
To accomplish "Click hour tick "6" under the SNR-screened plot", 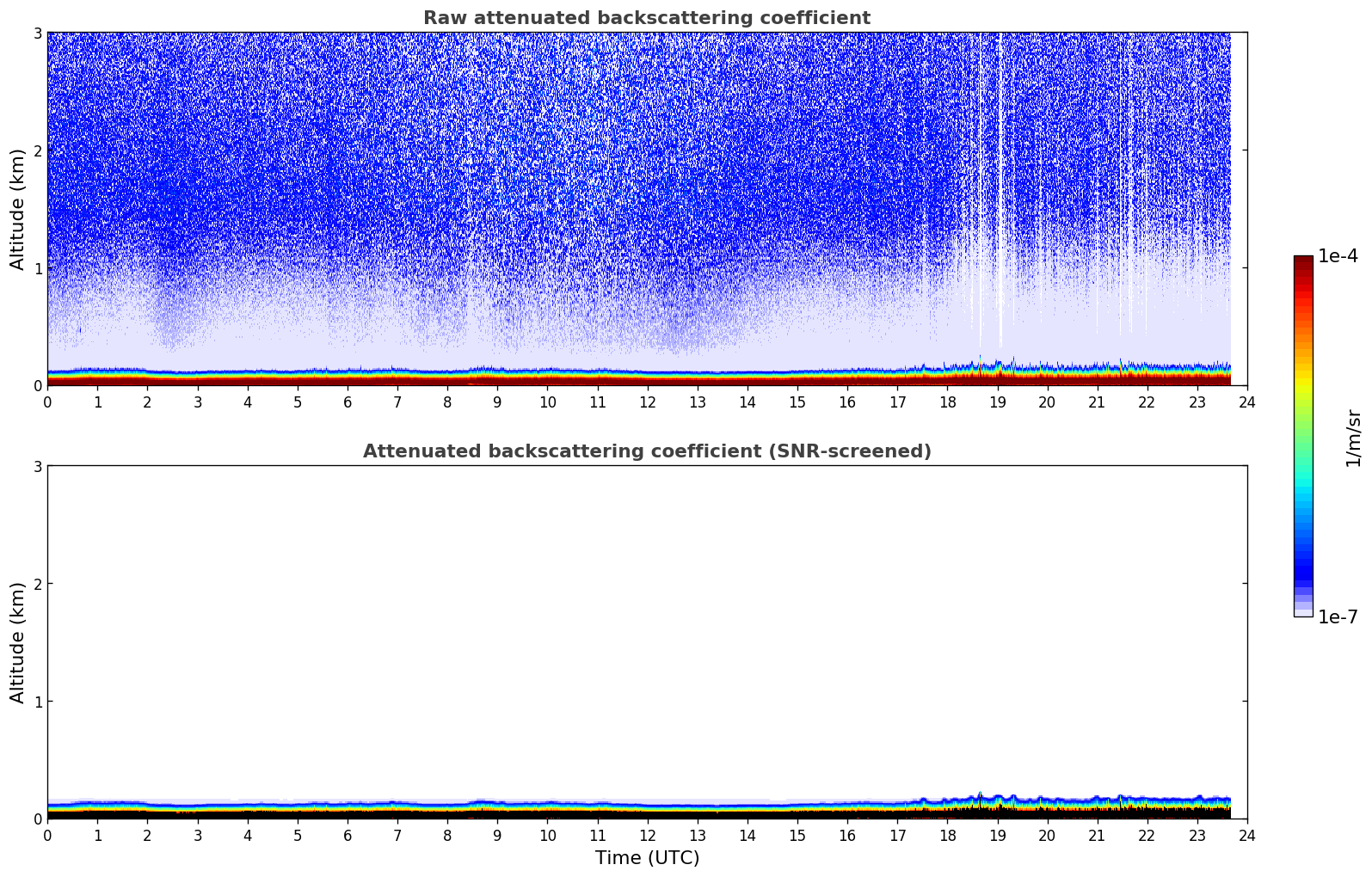I will point(348,835).
